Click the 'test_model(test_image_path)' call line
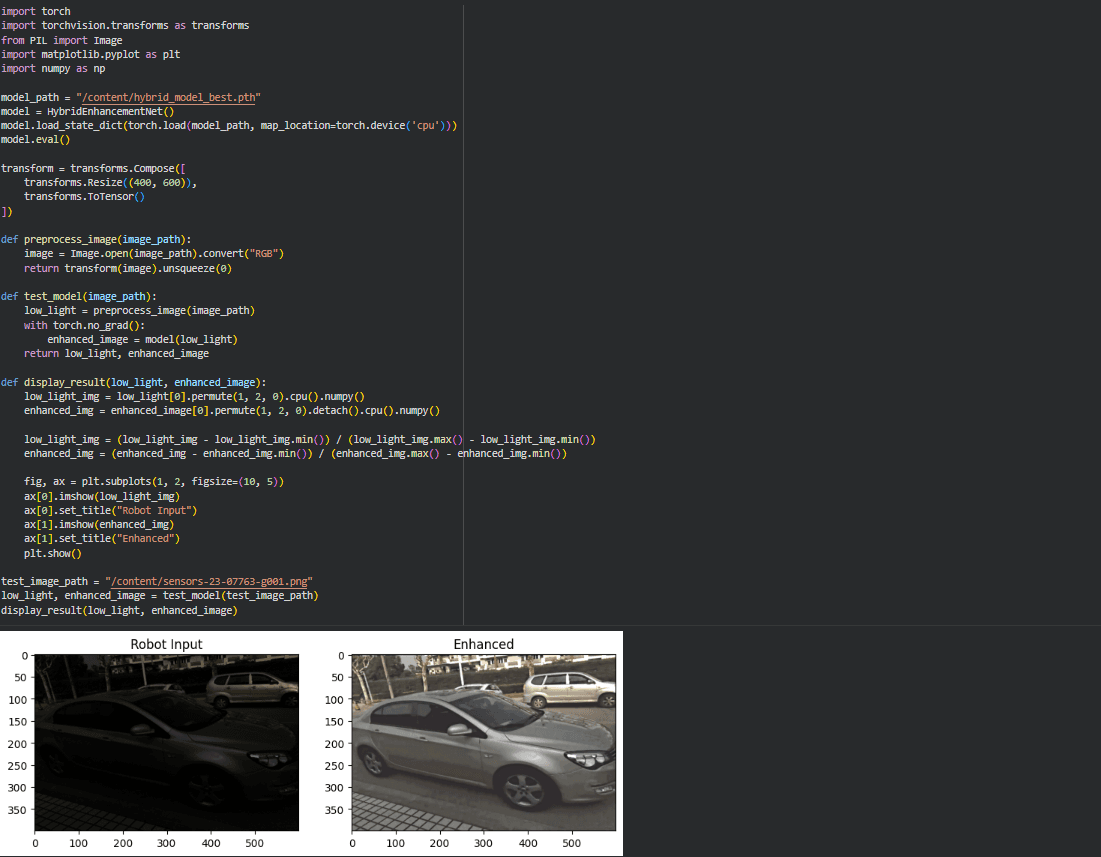This screenshot has height=857, width=1101. (159, 595)
